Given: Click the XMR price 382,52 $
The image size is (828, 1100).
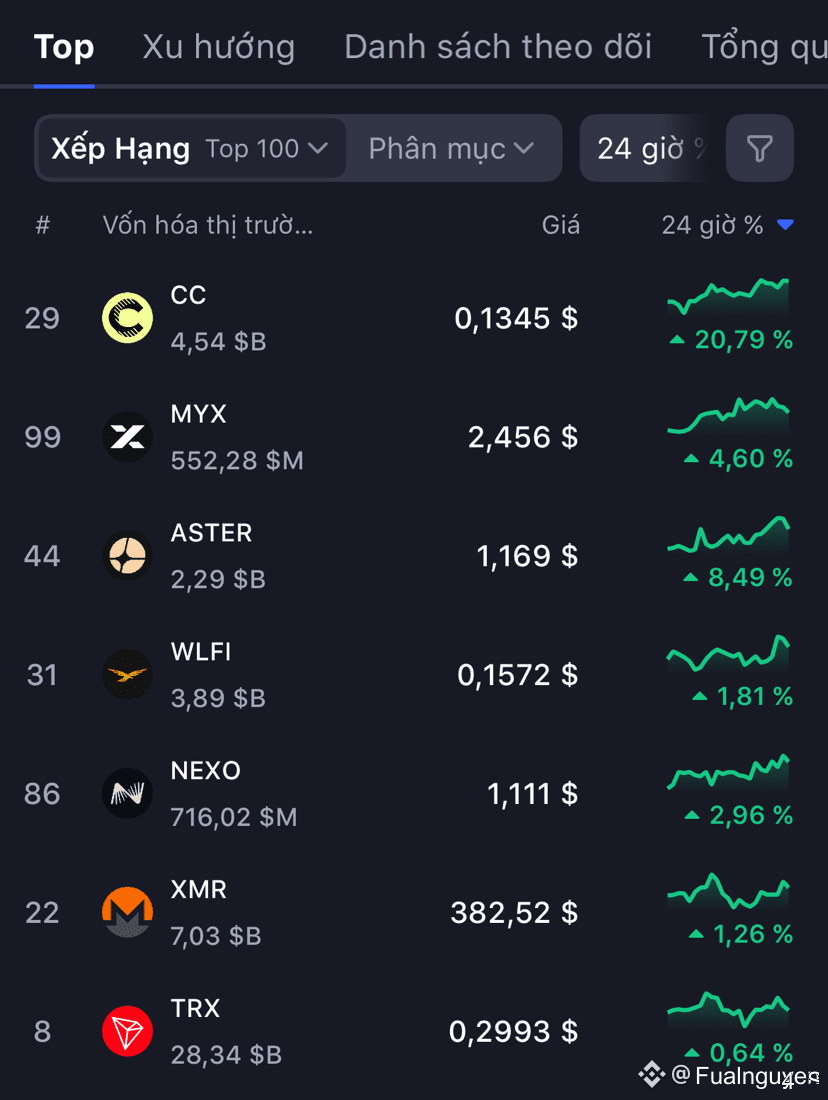Looking at the screenshot, I should tap(514, 913).
